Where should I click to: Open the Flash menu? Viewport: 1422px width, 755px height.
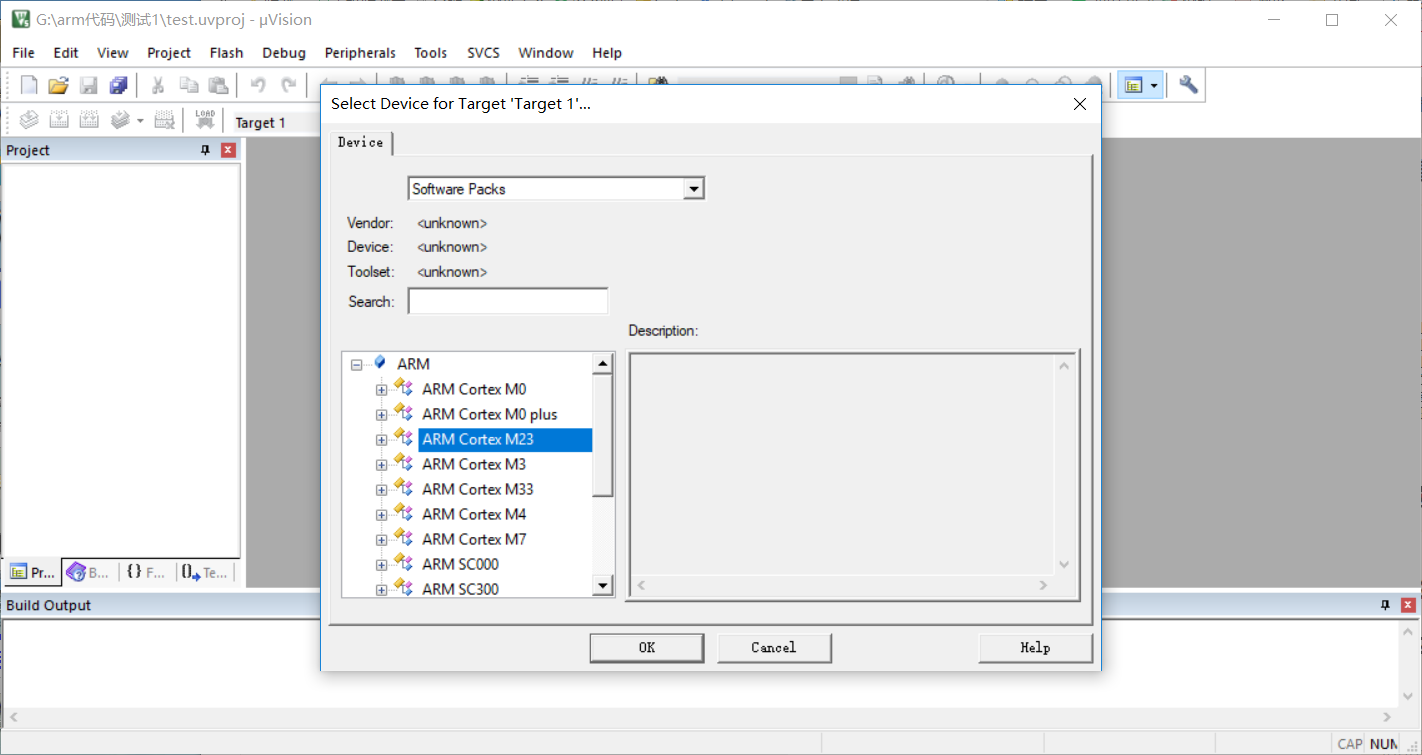pyautogui.click(x=227, y=53)
